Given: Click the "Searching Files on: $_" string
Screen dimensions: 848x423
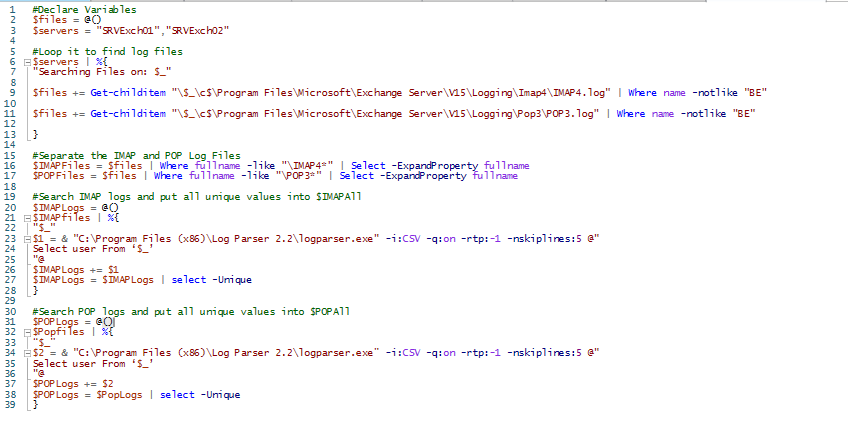Looking at the screenshot, I should pos(88,72).
